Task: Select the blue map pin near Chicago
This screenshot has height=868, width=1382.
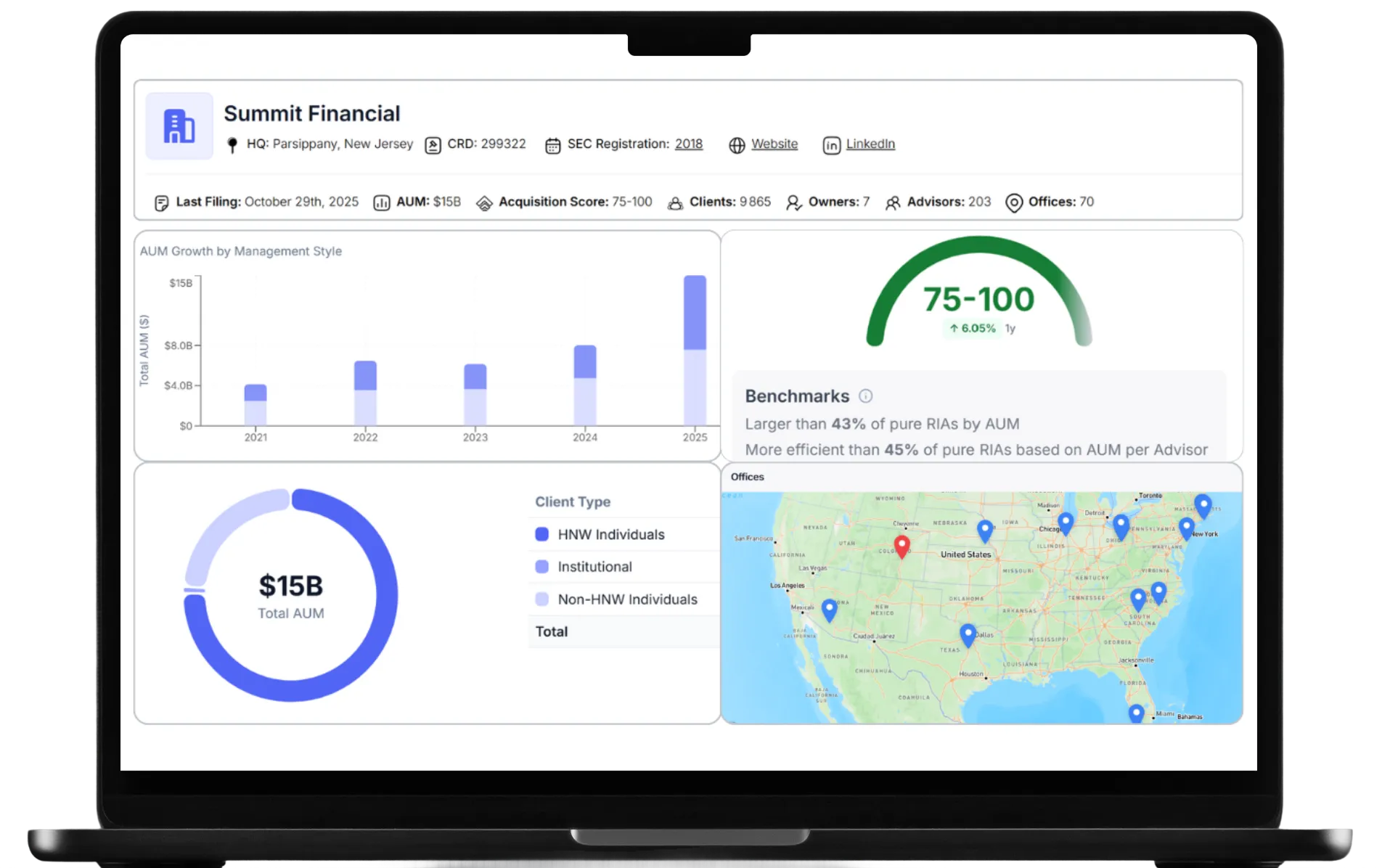Action: 1066,523
